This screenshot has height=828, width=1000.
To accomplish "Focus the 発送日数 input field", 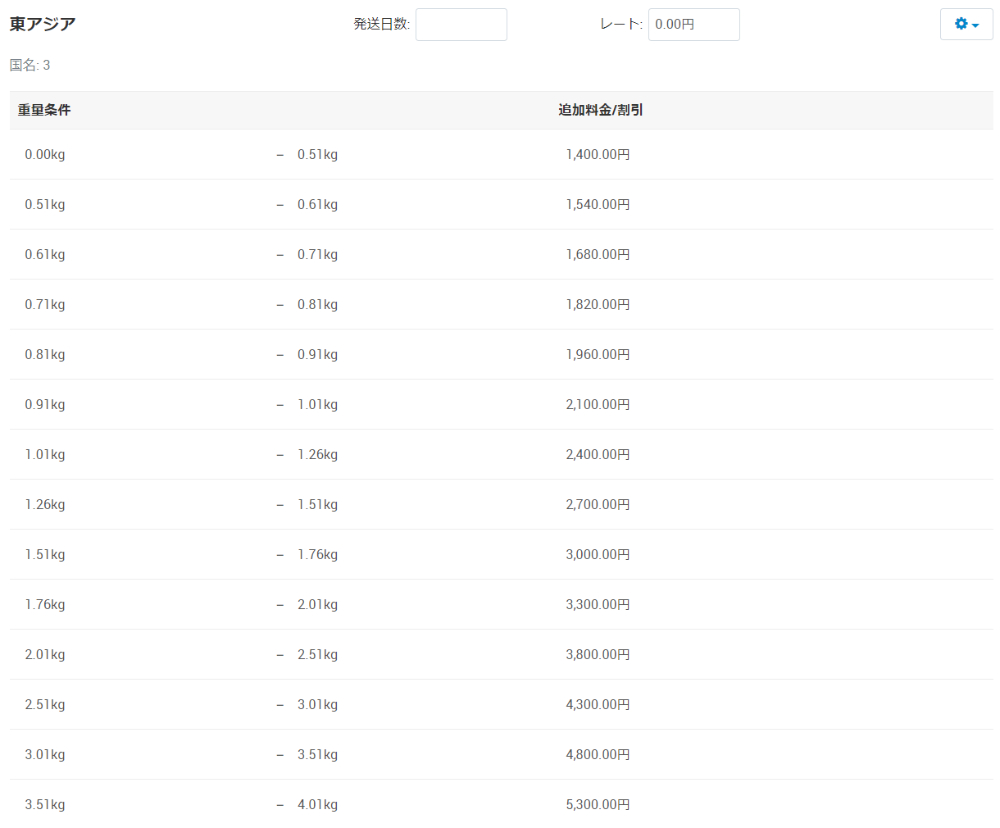I will pyautogui.click(x=461, y=24).
